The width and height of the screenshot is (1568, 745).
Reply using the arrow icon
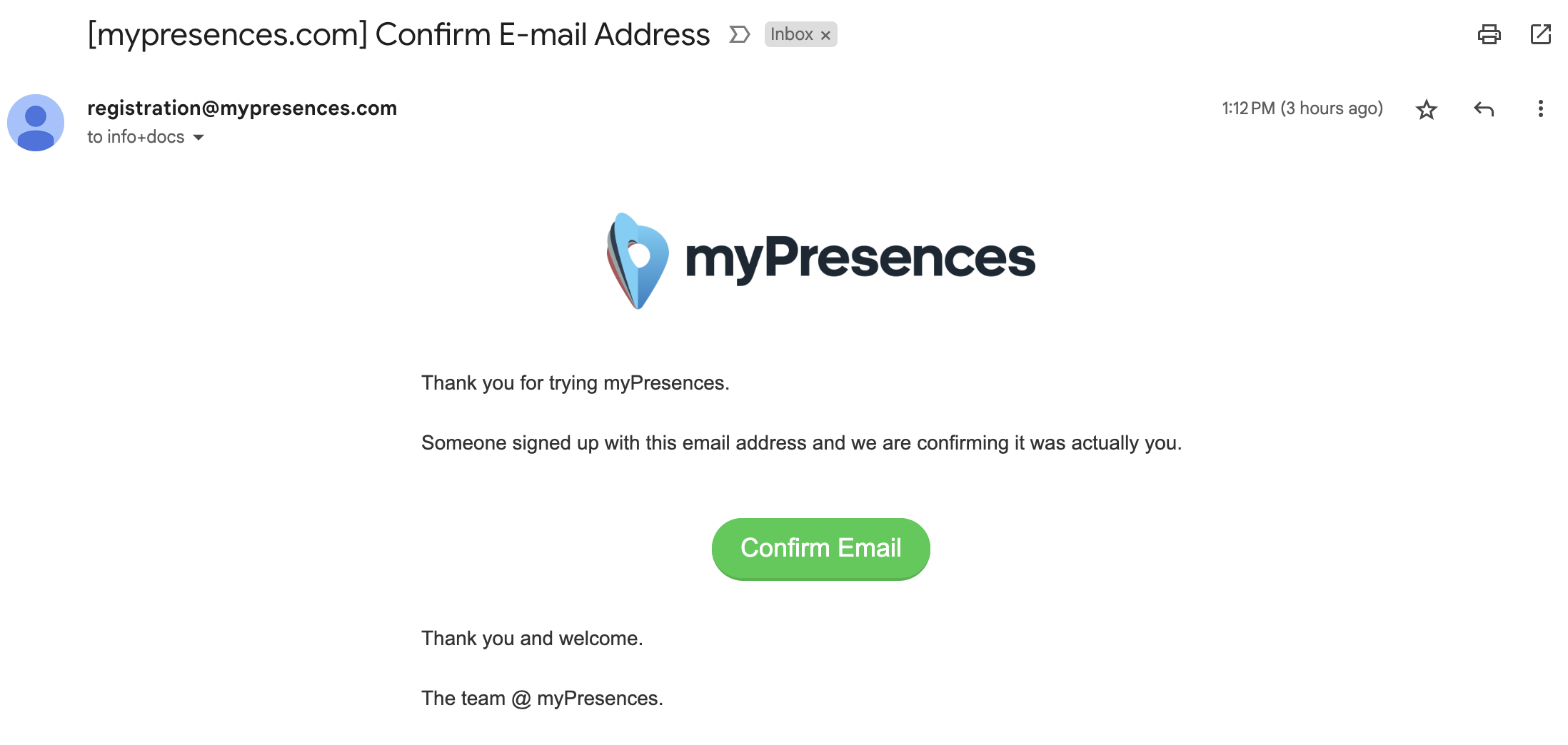[1484, 109]
